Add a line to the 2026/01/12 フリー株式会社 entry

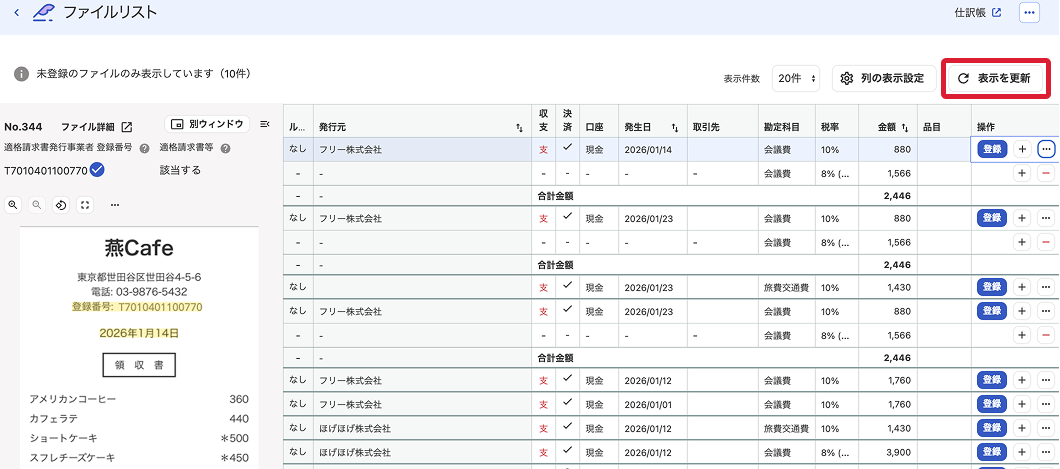pos(1021,380)
